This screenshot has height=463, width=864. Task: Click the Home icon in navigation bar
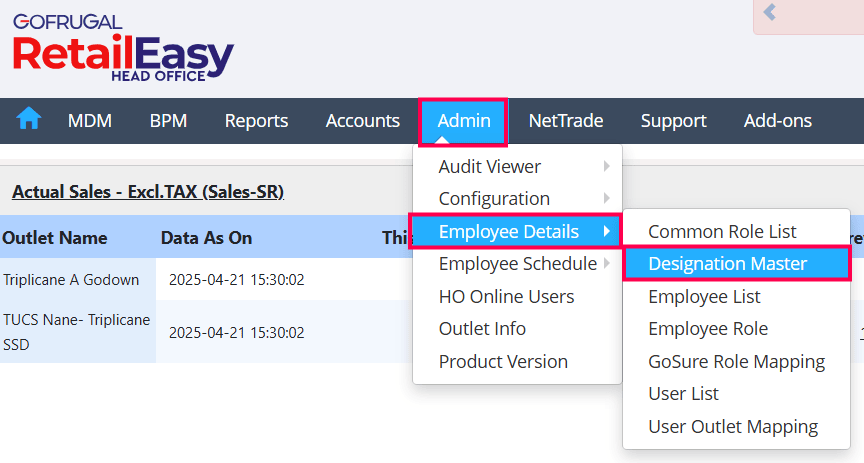[x=29, y=120]
